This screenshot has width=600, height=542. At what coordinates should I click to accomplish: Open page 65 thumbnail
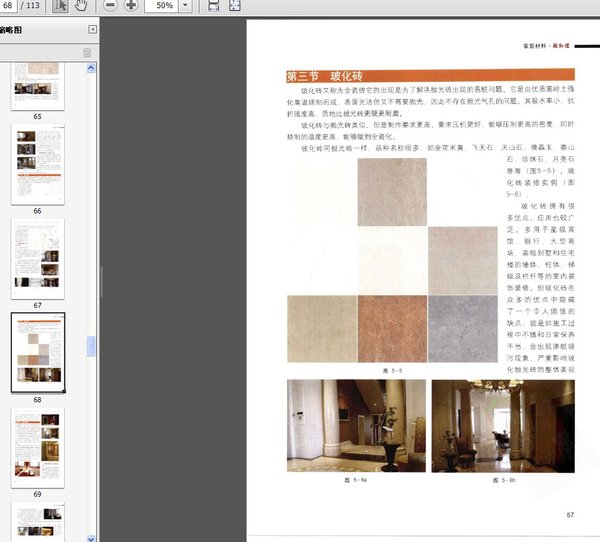pos(37,85)
